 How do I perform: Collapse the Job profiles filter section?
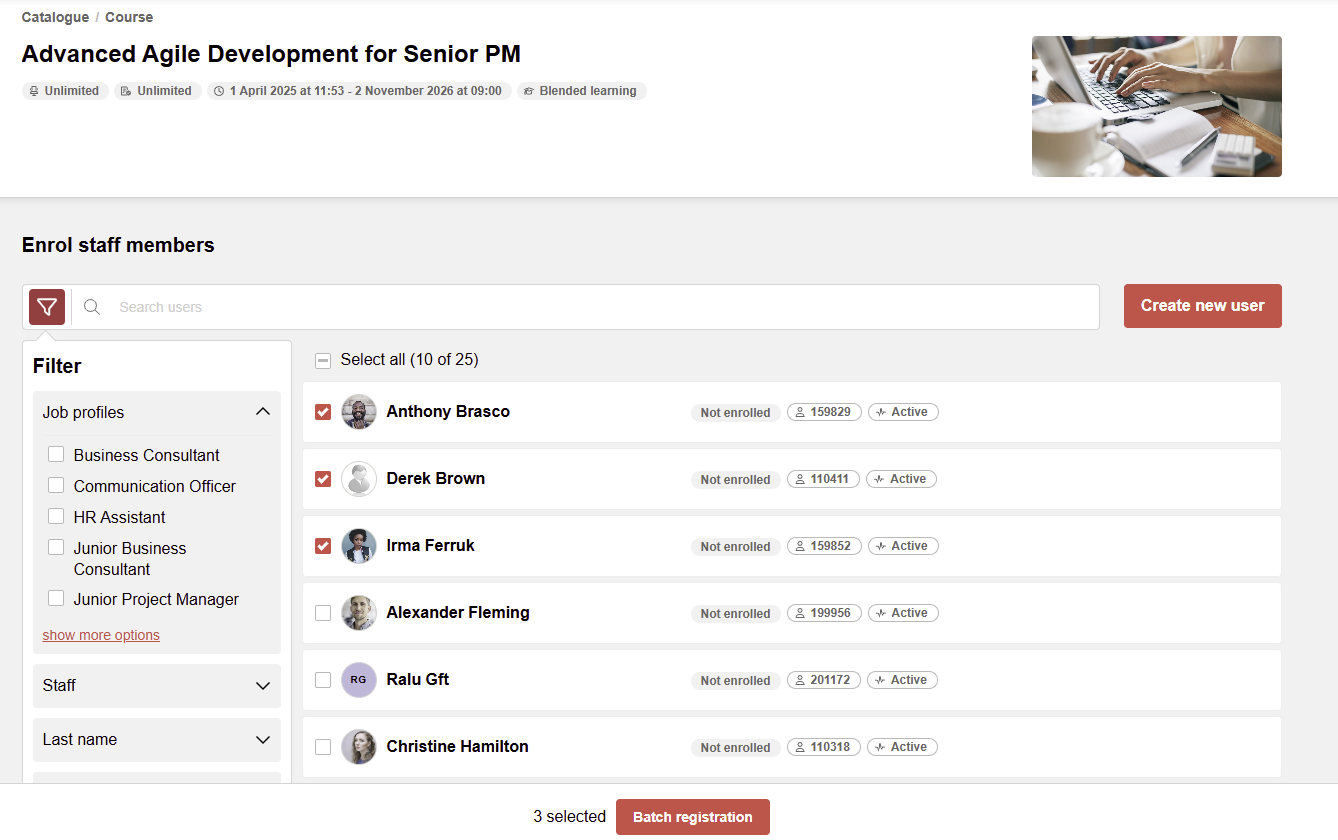tap(262, 412)
